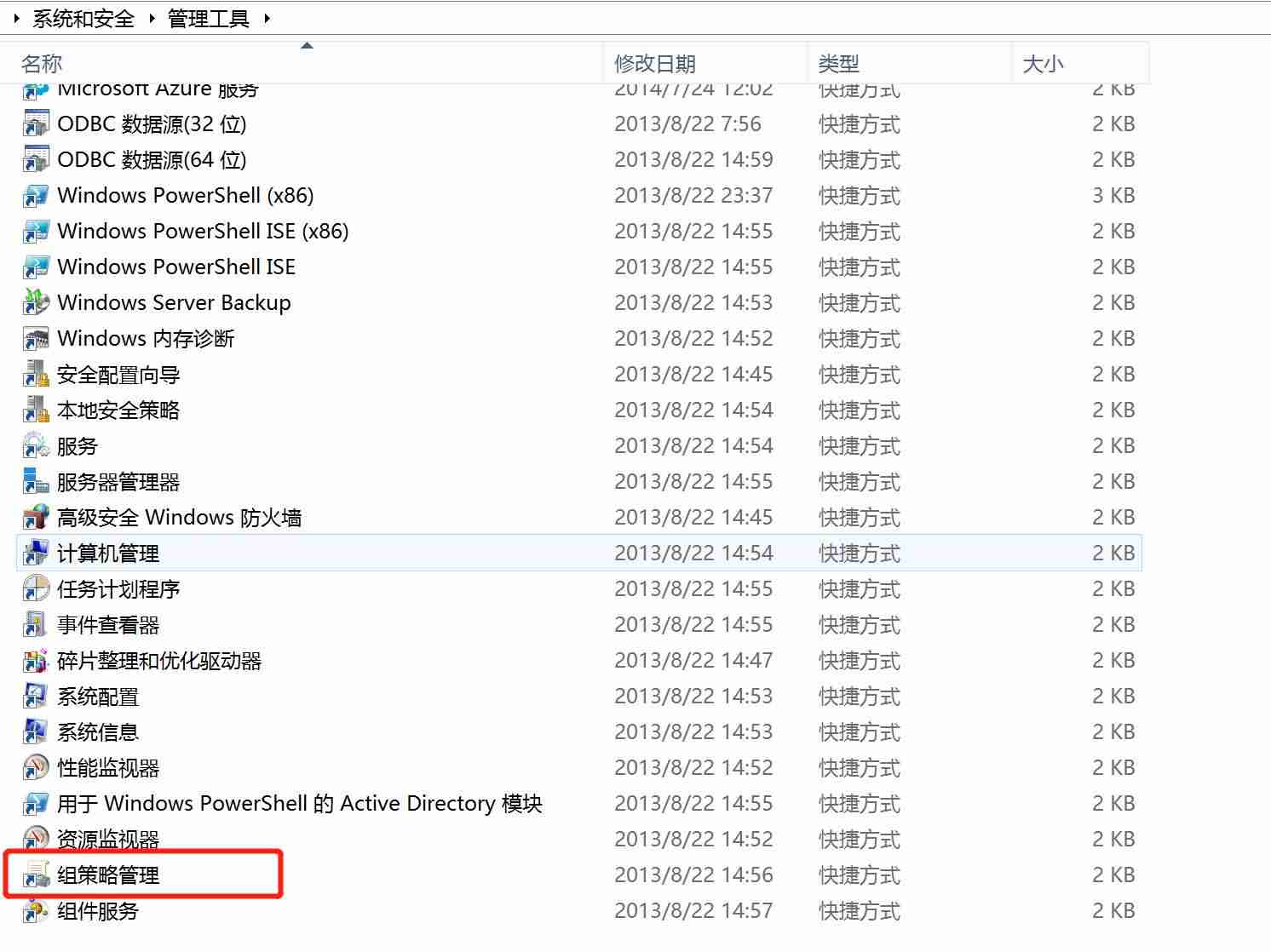
Task: Select the 组策略管理 icon
Action: pyautogui.click(x=36, y=875)
